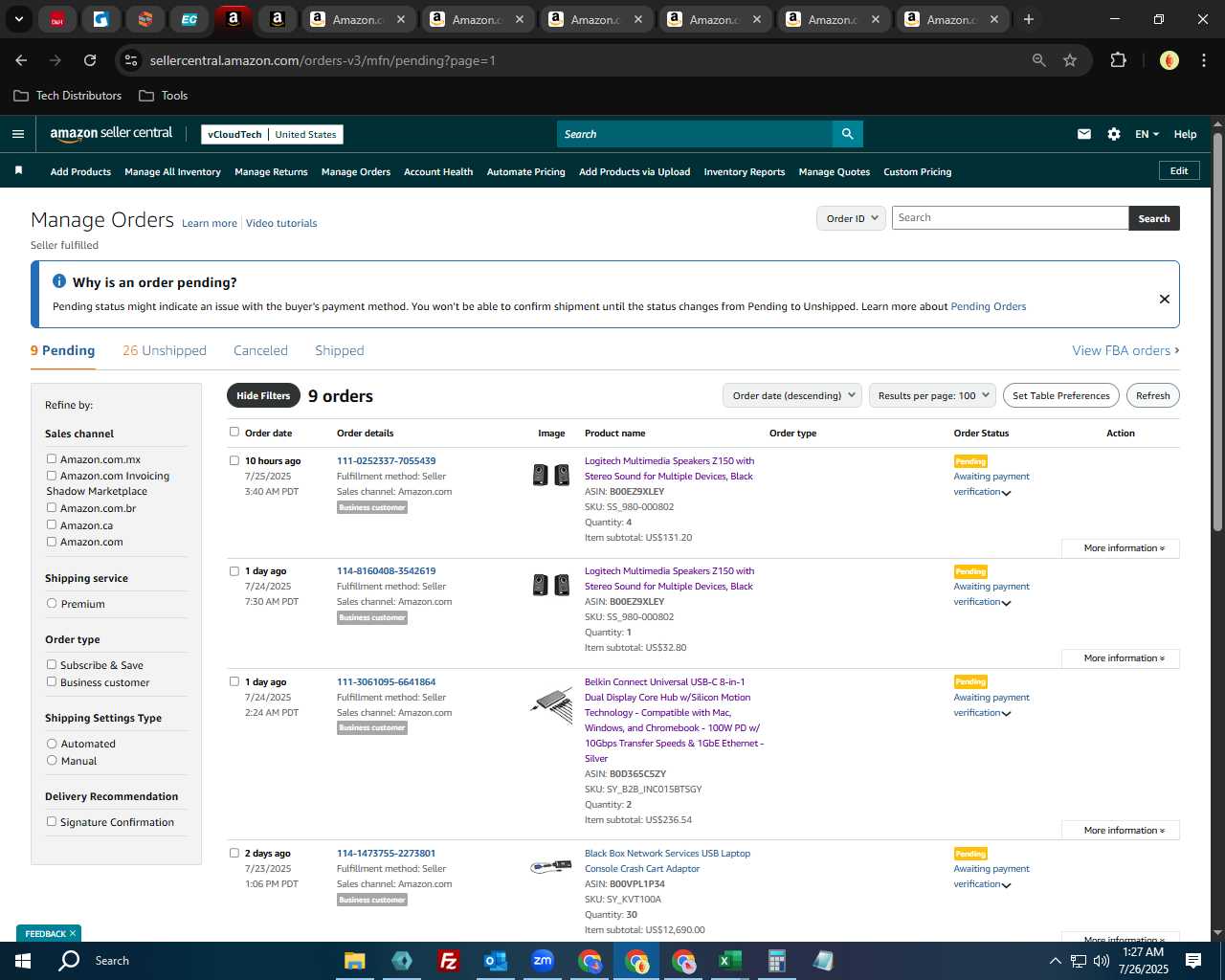
Task: Click the magnifier search button in header
Action: tap(848, 134)
